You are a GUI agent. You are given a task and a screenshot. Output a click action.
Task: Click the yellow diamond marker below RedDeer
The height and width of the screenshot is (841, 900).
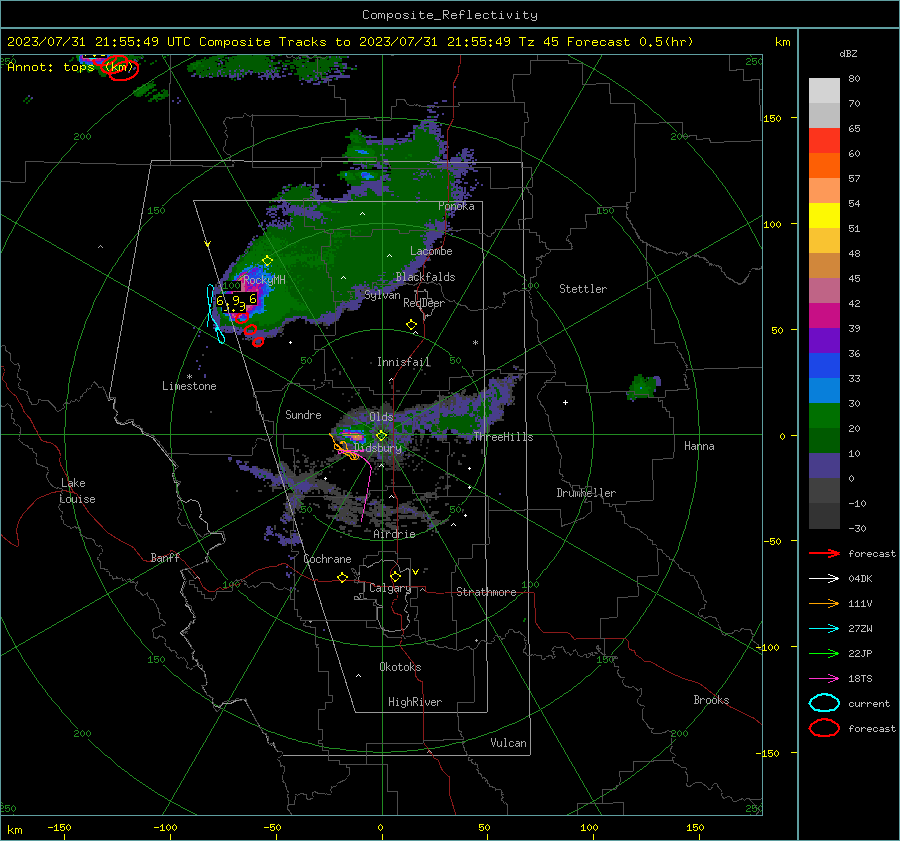point(411,325)
